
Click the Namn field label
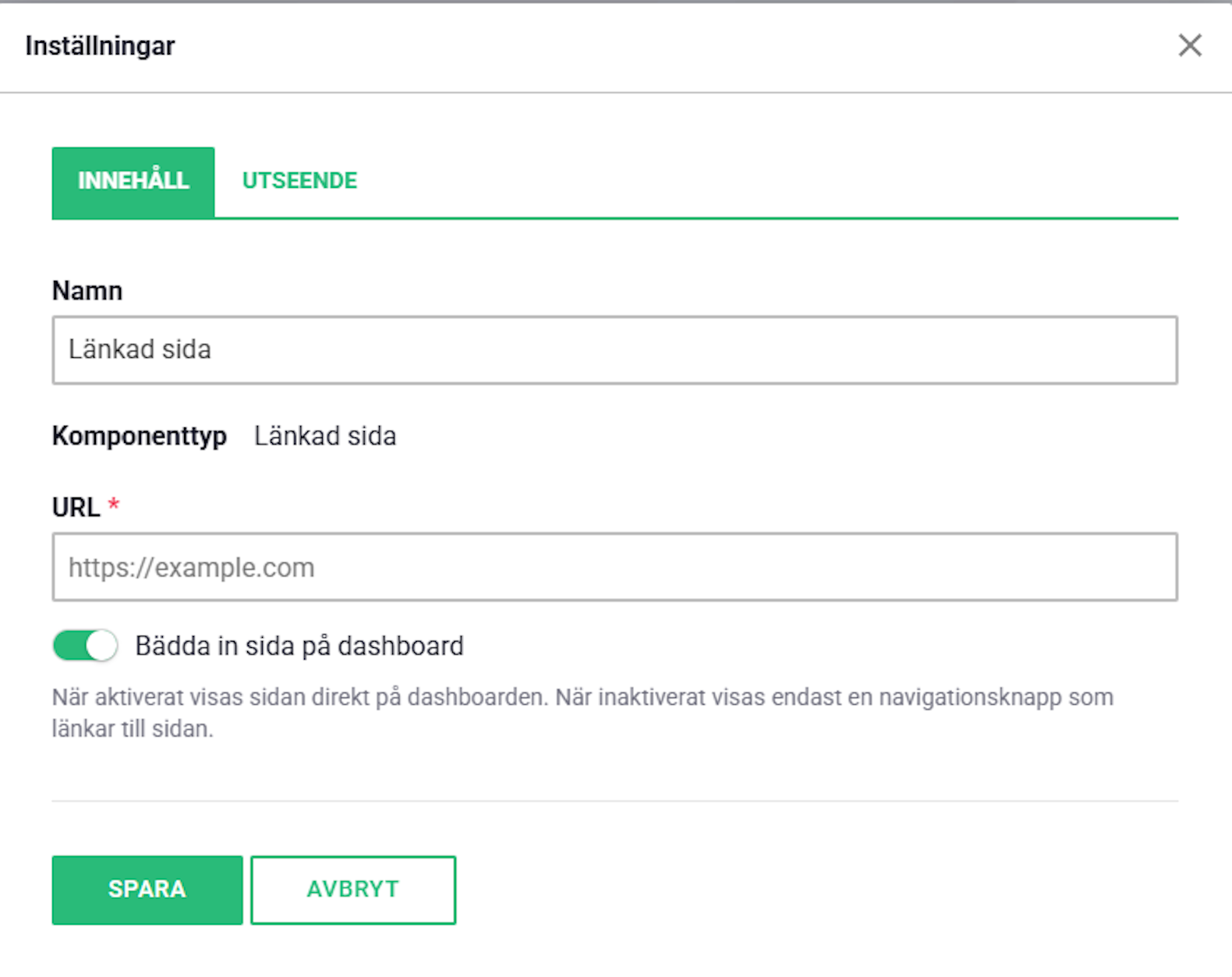click(87, 291)
